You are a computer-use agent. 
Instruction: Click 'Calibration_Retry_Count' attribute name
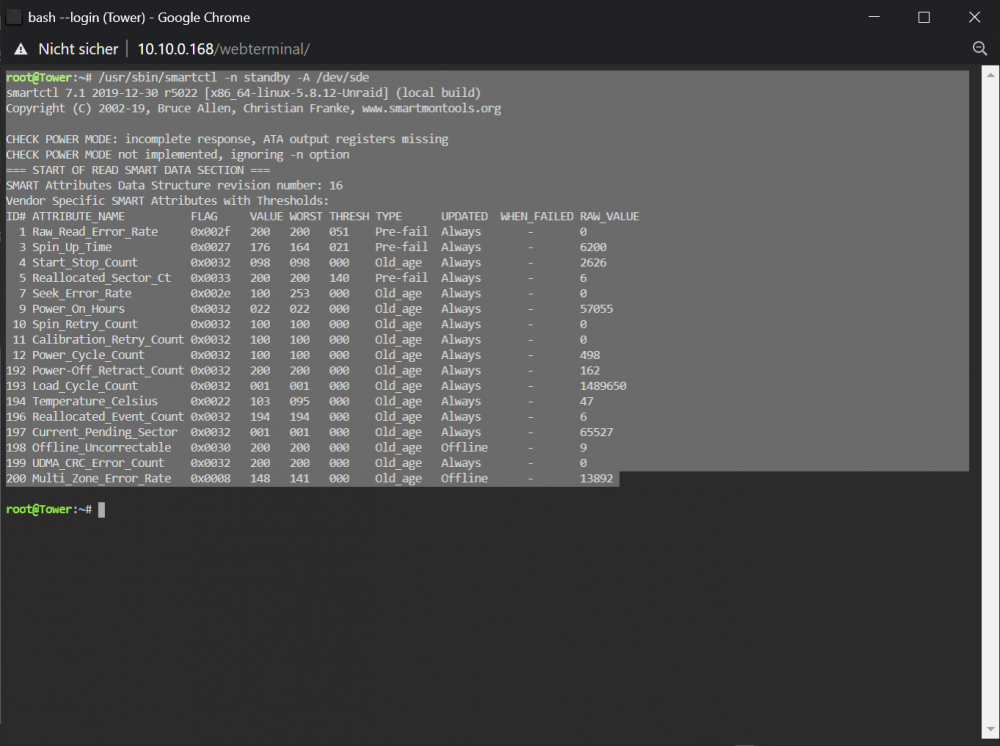tap(108, 339)
